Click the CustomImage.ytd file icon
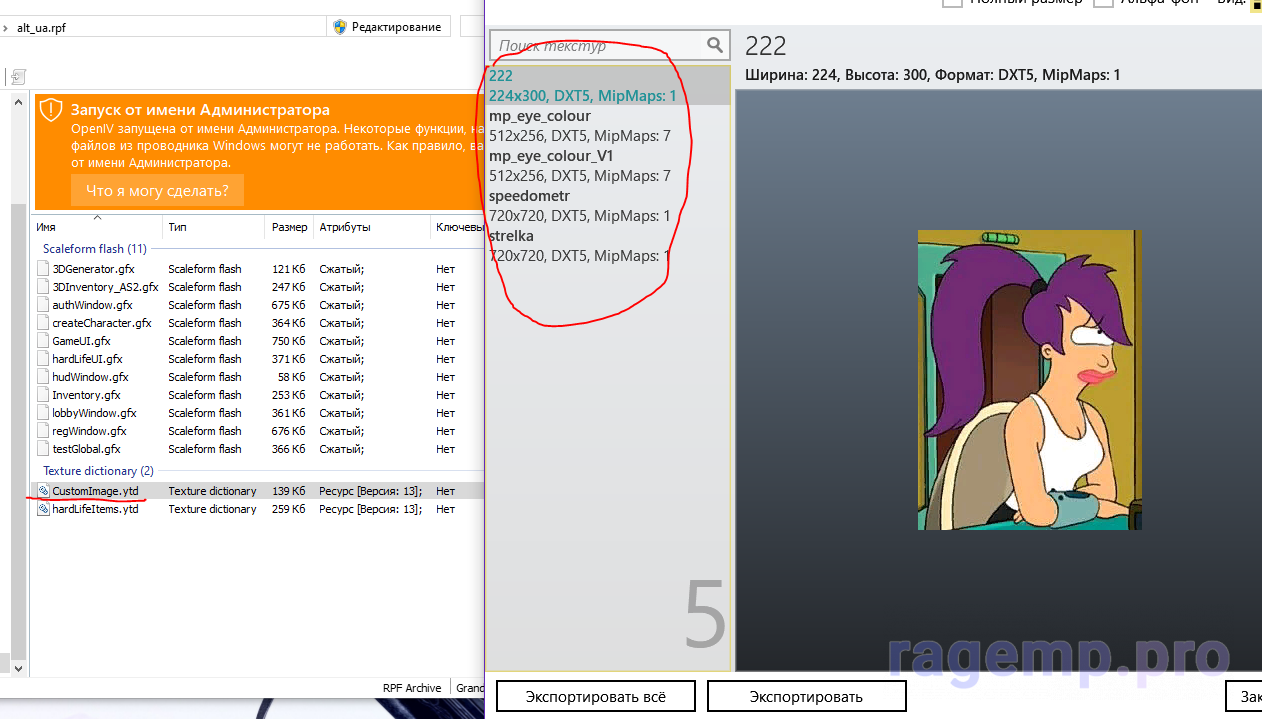The image size is (1262, 719). pyautogui.click(x=43, y=491)
